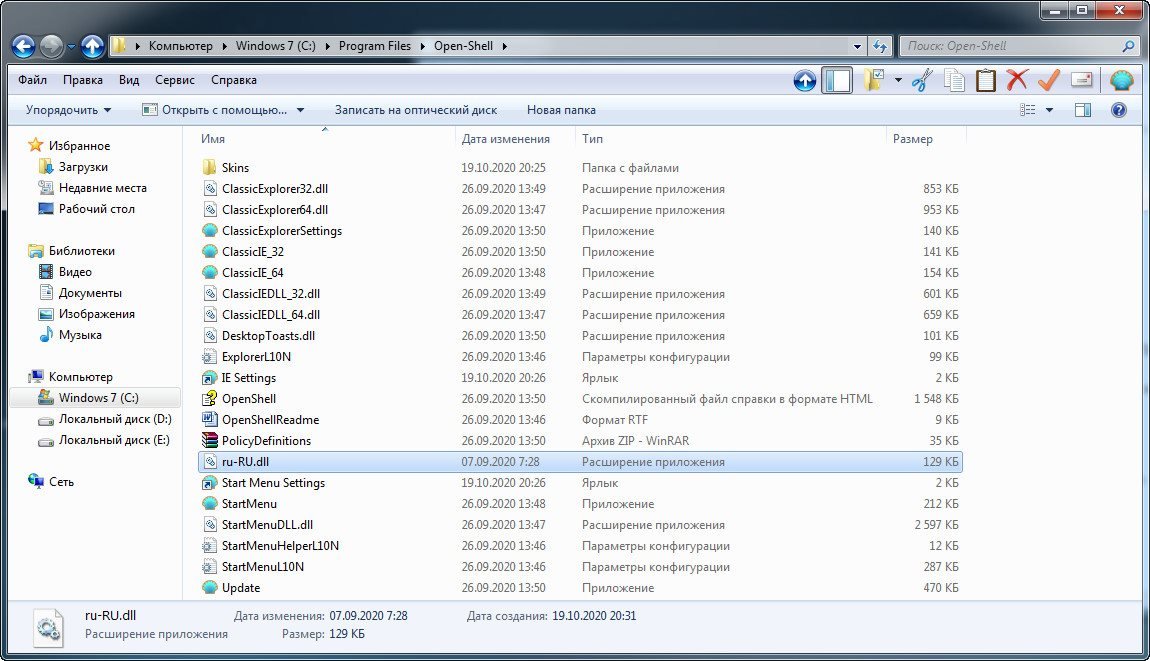Sort by the Размер column header

point(926,139)
